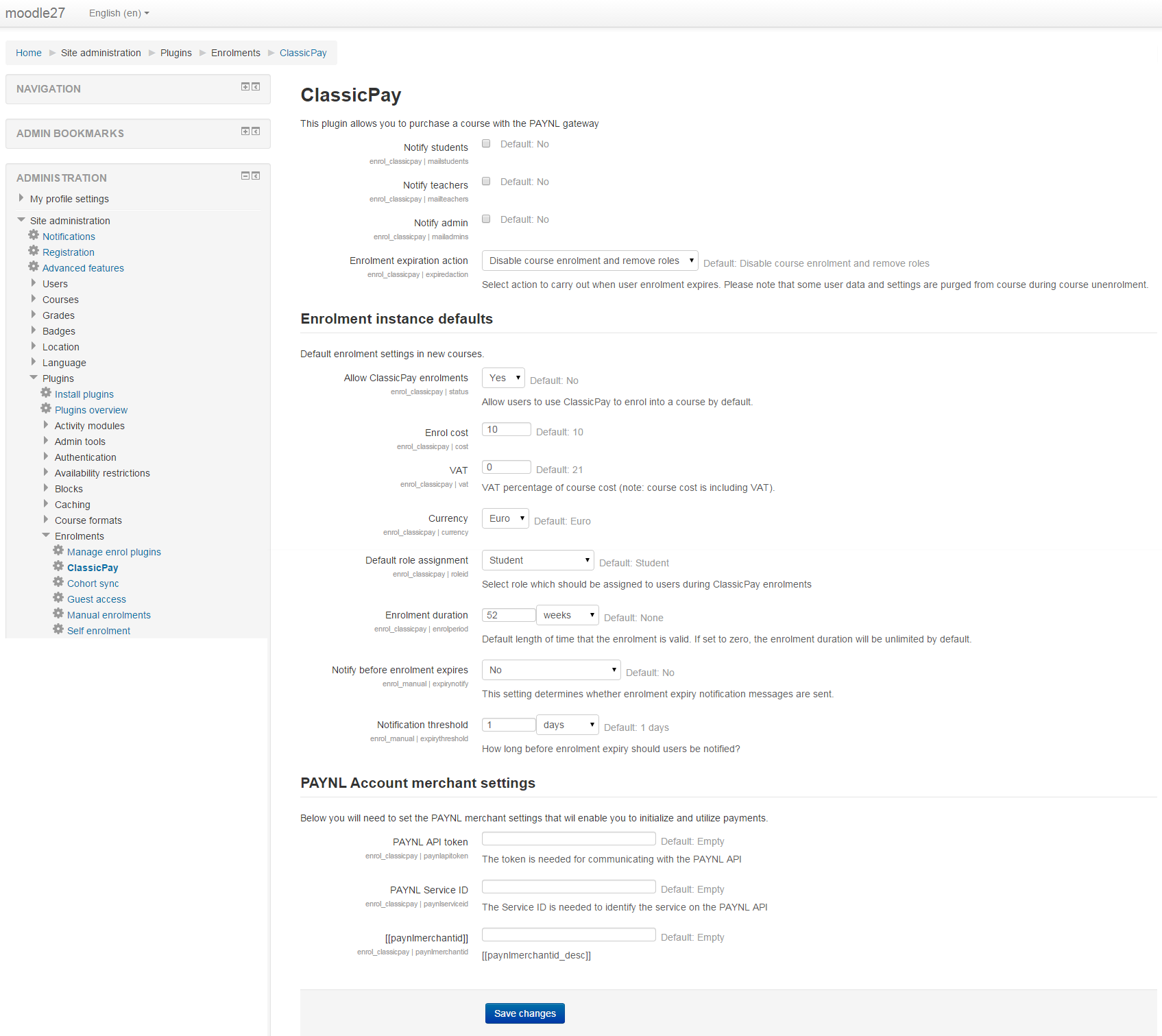The image size is (1162, 1036).
Task: Collapse the Enrolments tree node
Action: [46, 535]
